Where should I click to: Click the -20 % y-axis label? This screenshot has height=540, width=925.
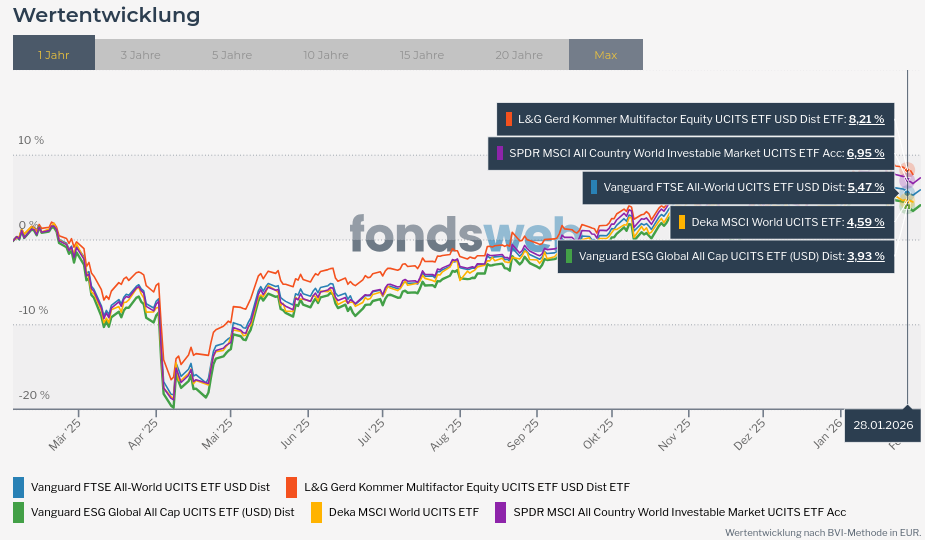click(x=34, y=395)
